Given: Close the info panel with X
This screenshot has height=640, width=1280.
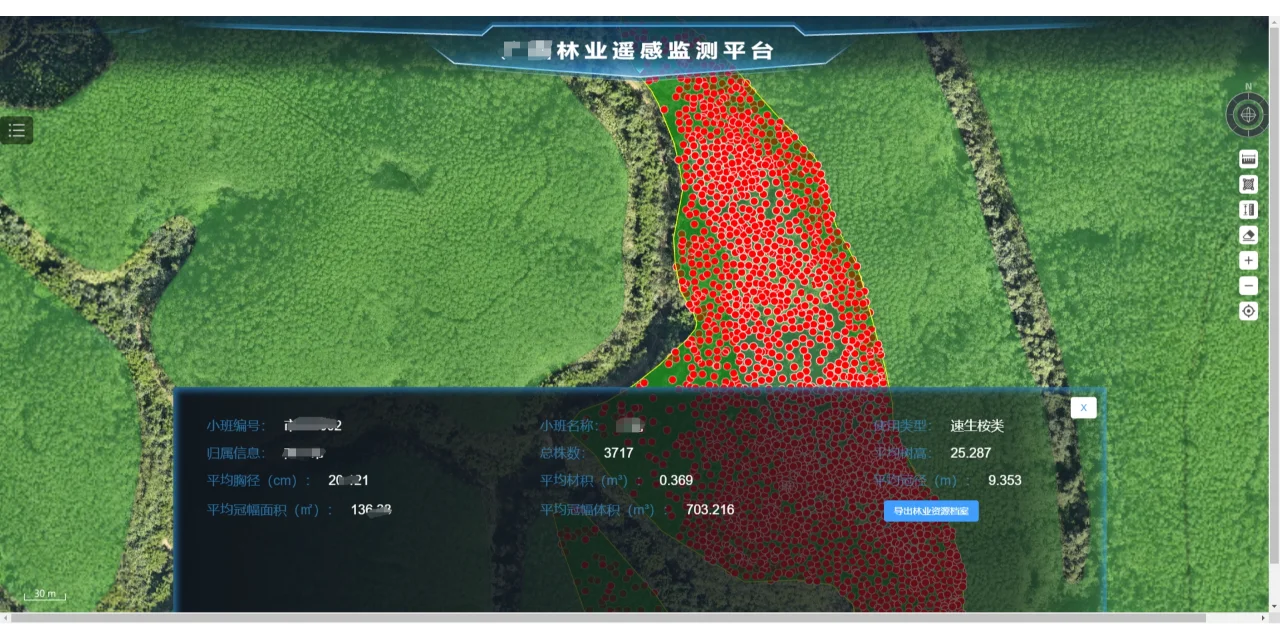Looking at the screenshot, I should click(1083, 407).
